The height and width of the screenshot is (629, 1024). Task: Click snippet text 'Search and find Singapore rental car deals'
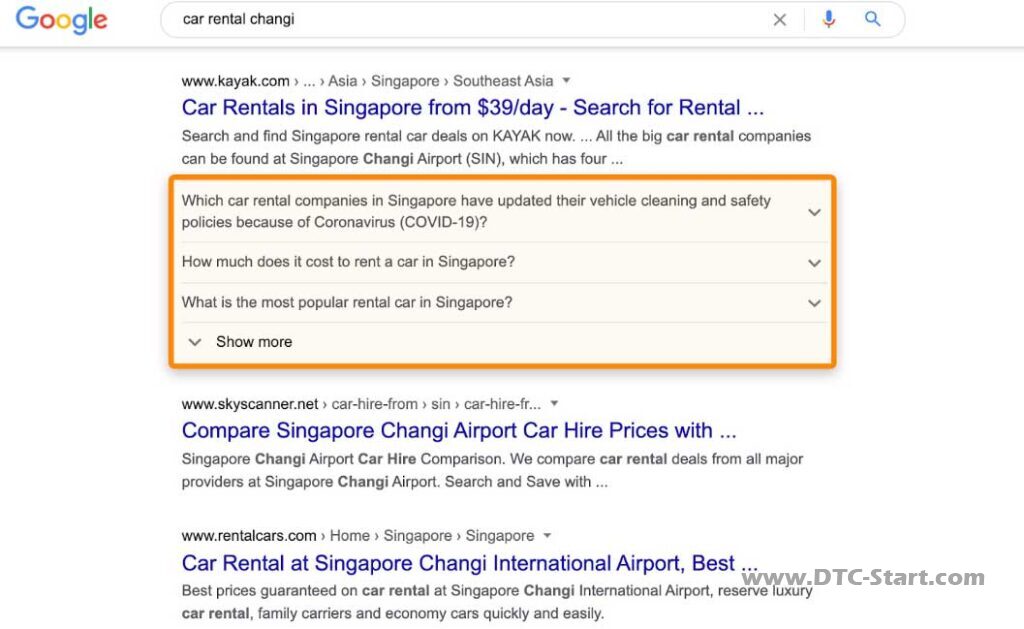[325, 136]
